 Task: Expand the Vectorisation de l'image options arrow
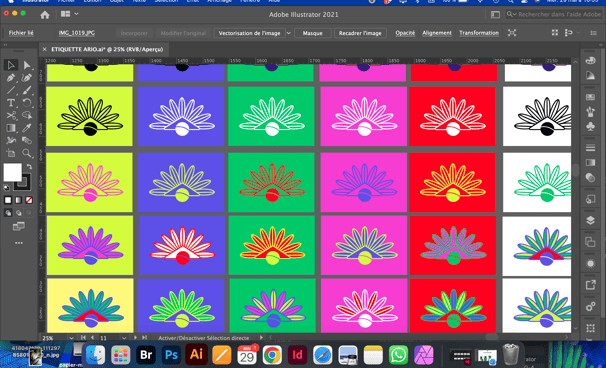[288, 33]
